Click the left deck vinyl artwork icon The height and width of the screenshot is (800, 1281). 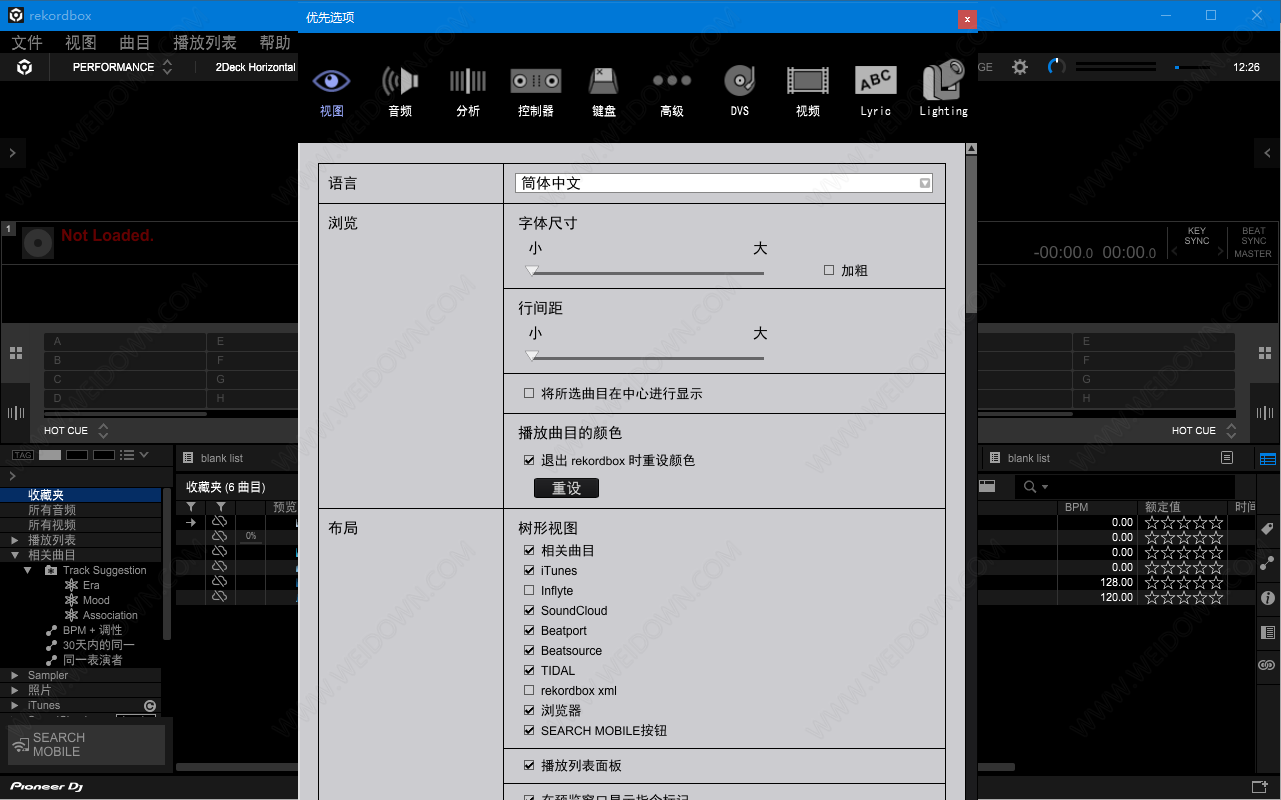pyautogui.click(x=38, y=242)
